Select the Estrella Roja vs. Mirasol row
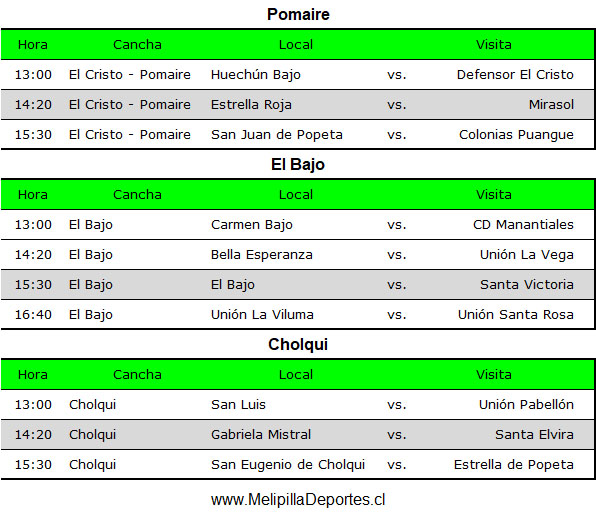This screenshot has height=520, width=596. click(297, 105)
